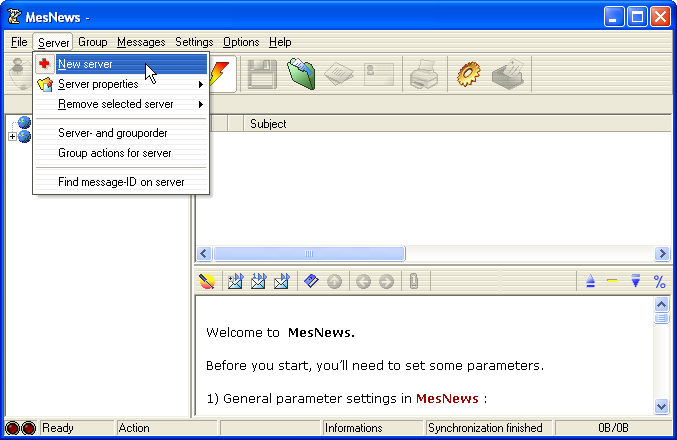This screenshot has height=440, width=677.
Task: Click the blue percent sign icon
Action: [x=659, y=282]
